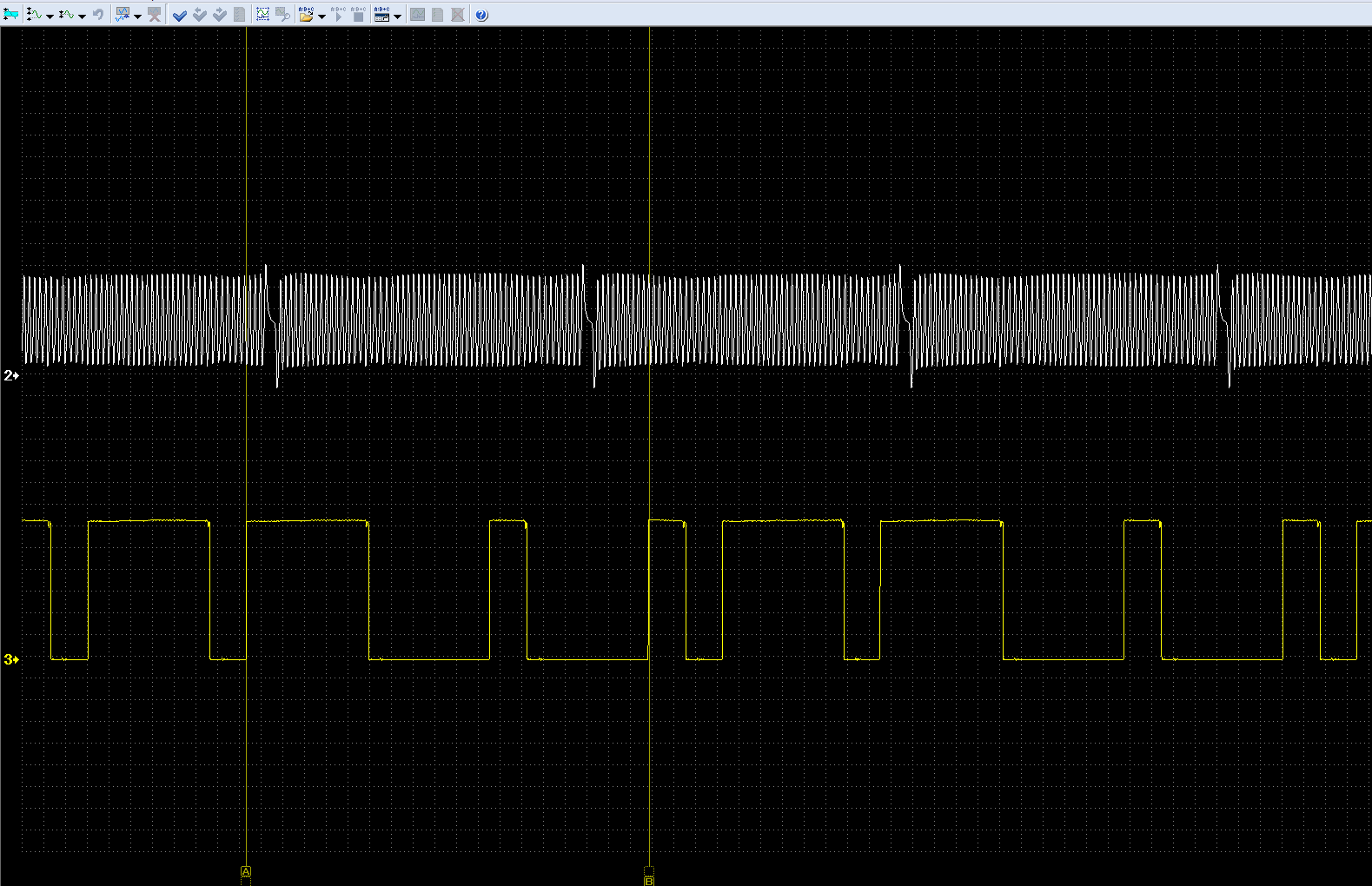Select the dashed-box zoom region tool
Screen dimensions: 1372x886
pos(262,15)
